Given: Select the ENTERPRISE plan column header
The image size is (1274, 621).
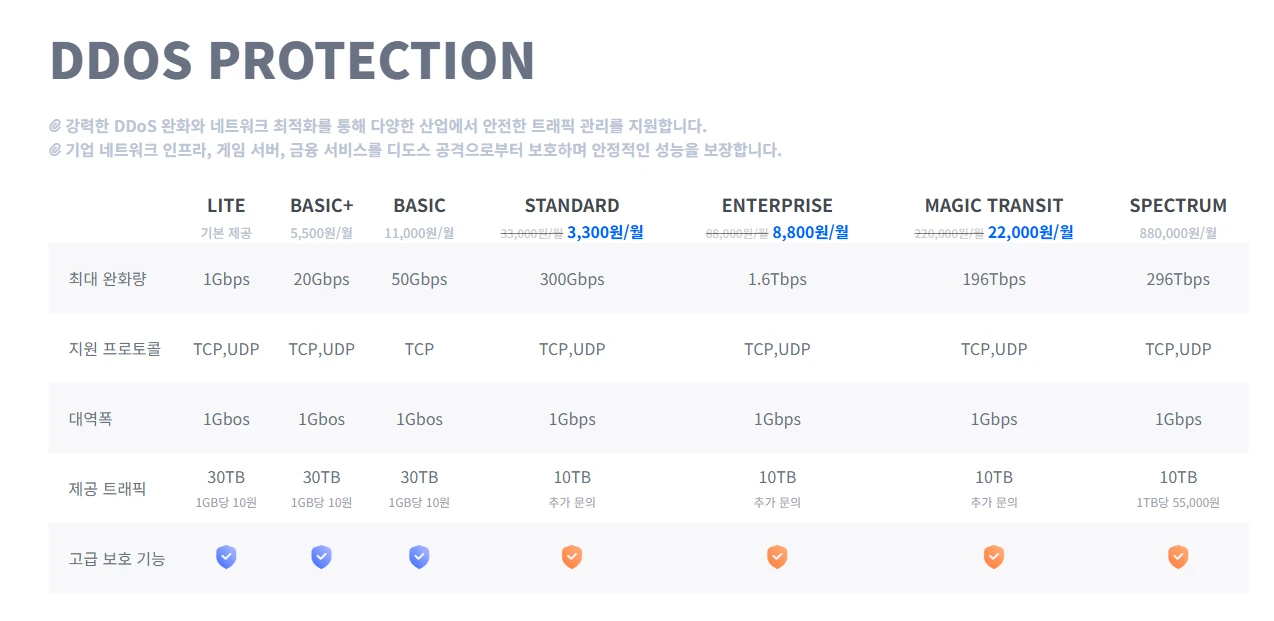Looking at the screenshot, I should point(777,206).
